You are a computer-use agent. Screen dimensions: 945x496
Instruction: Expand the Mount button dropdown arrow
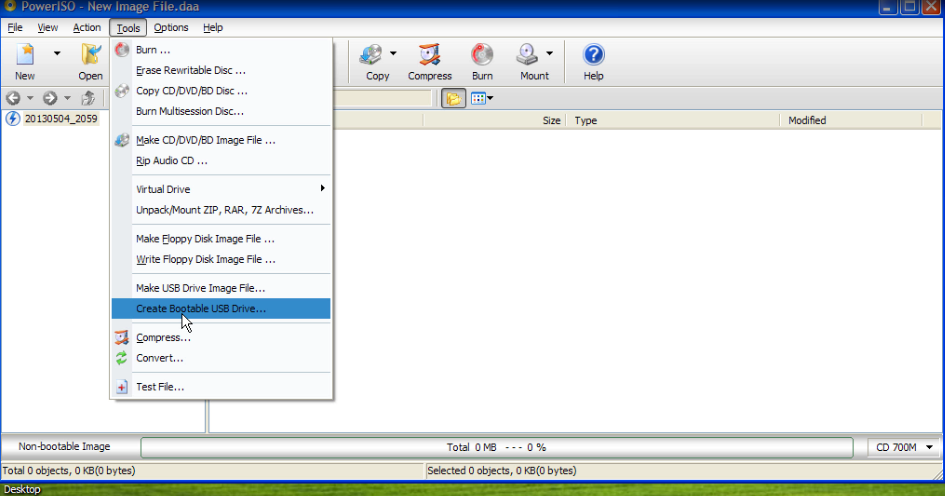(x=550, y=53)
